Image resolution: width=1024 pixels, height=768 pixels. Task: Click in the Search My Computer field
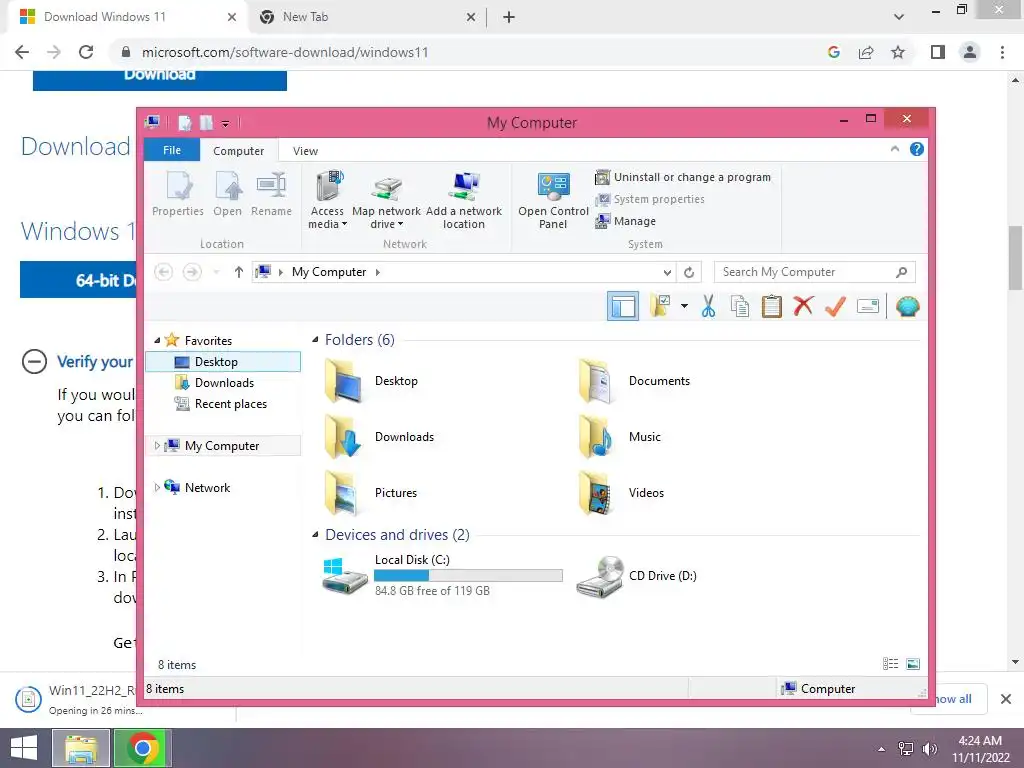click(815, 272)
